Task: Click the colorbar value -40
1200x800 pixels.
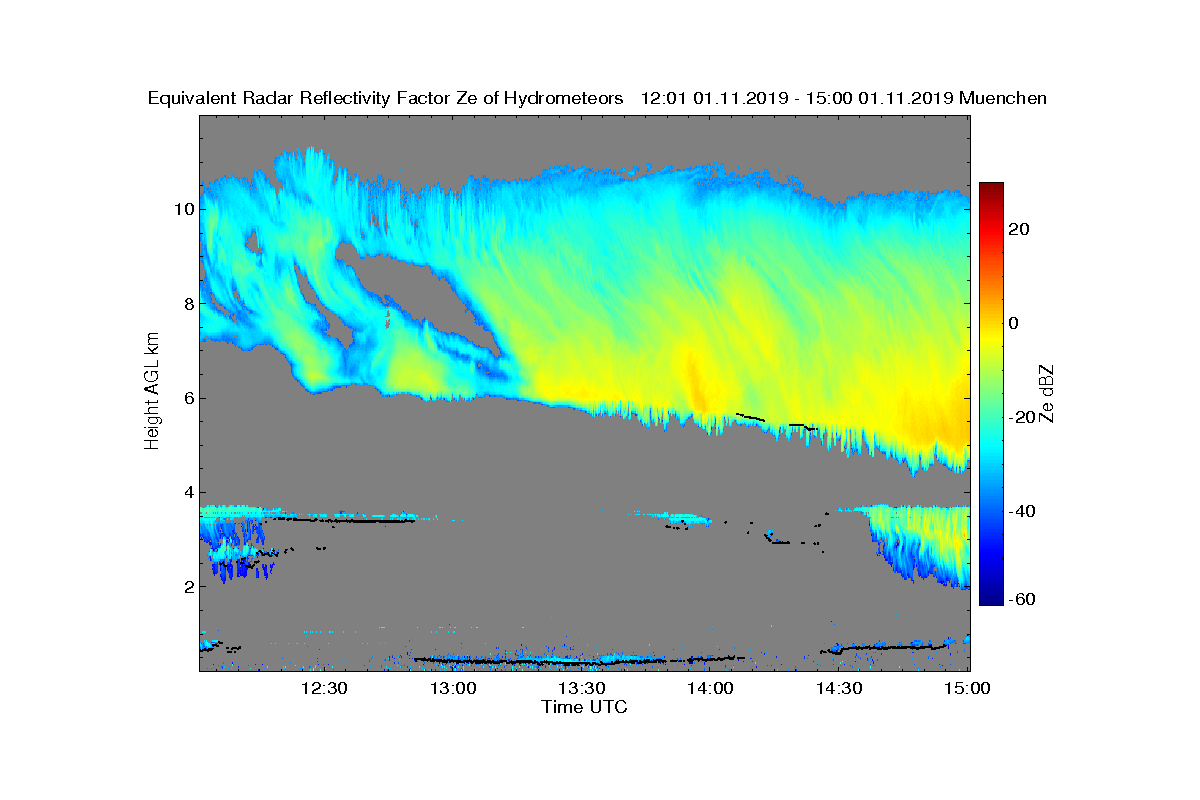Action: point(1023,511)
